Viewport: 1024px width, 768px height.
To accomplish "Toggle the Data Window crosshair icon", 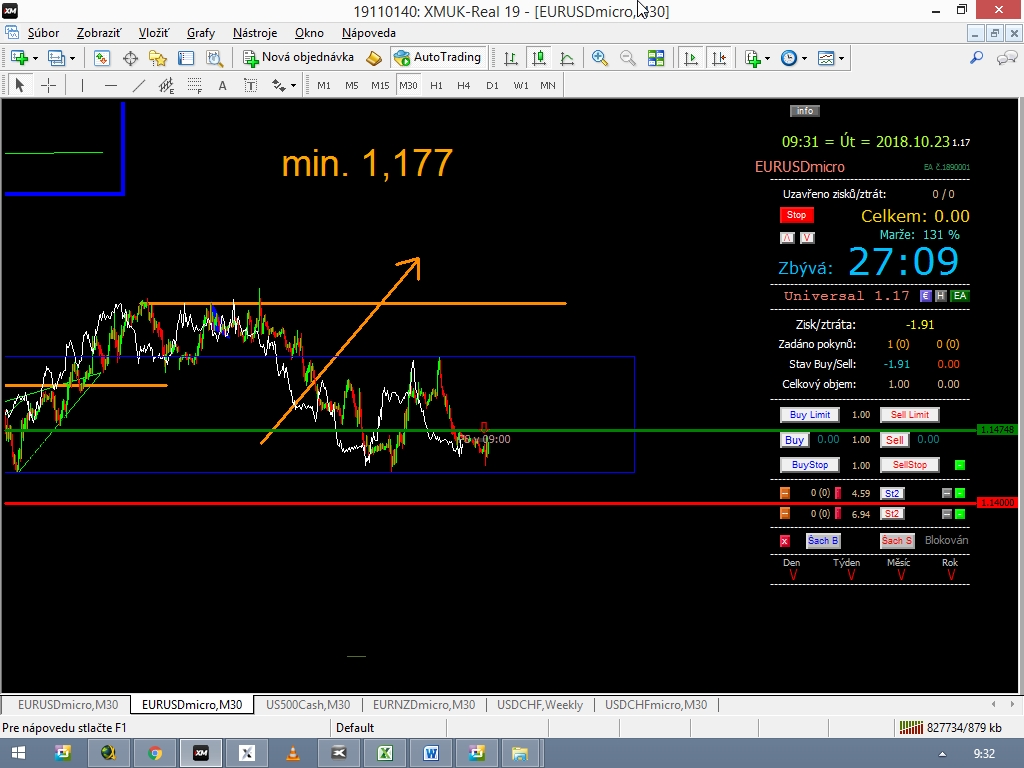I will tap(130, 58).
